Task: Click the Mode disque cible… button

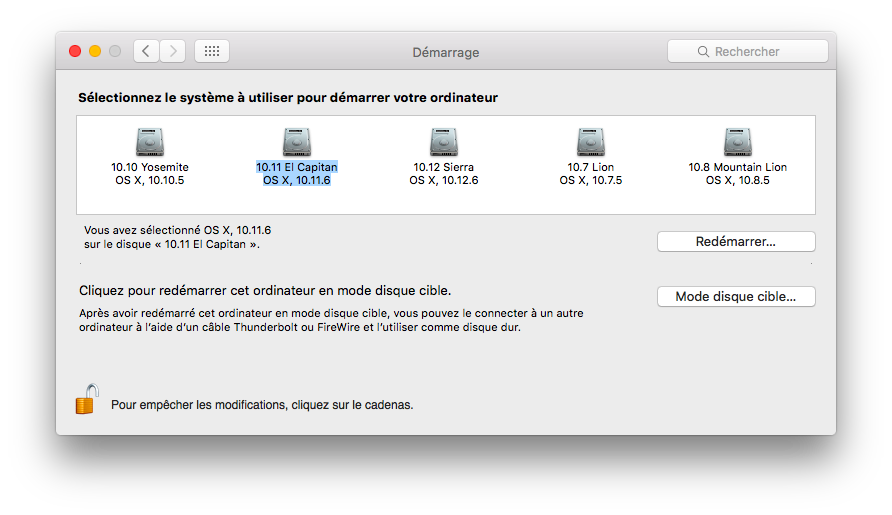Action: click(x=736, y=296)
